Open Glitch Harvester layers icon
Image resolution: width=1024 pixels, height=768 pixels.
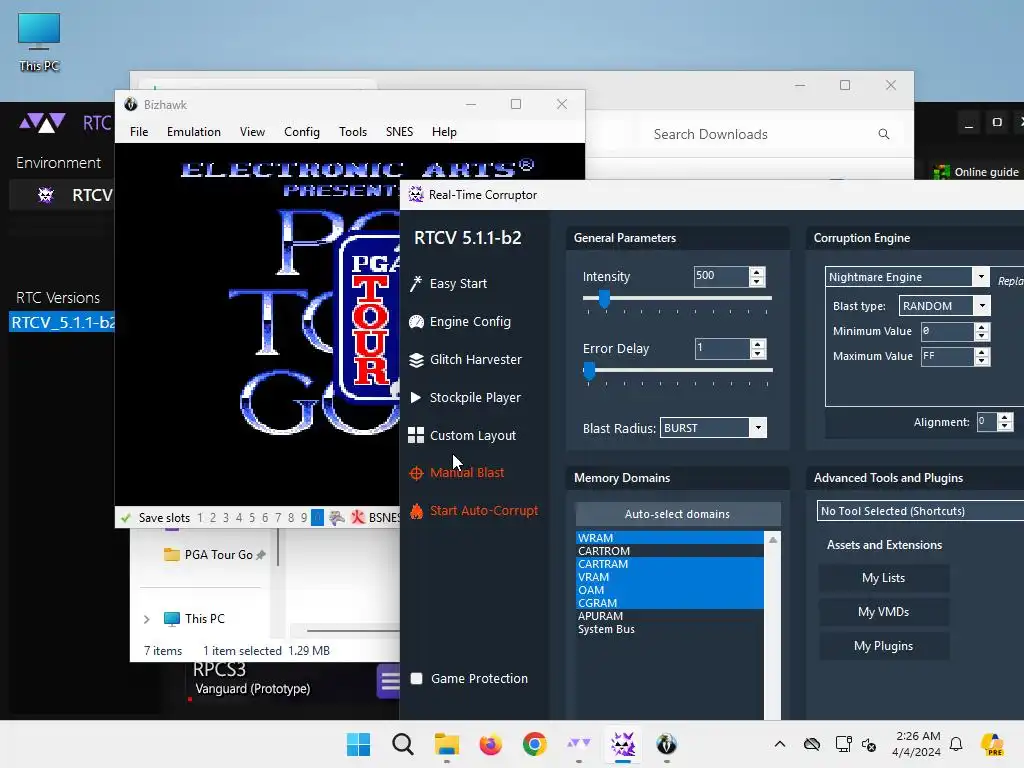pyautogui.click(x=416, y=360)
